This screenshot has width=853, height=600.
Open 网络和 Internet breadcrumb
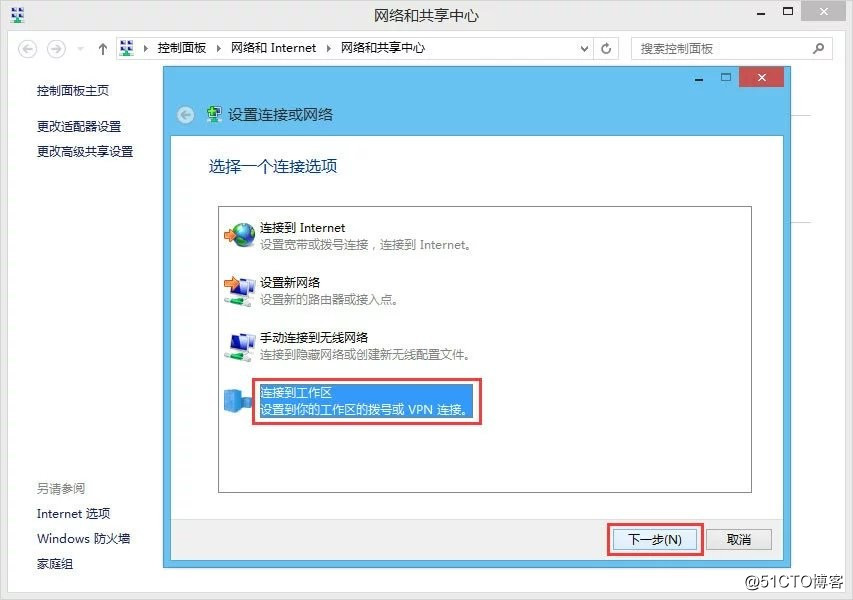point(274,48)
